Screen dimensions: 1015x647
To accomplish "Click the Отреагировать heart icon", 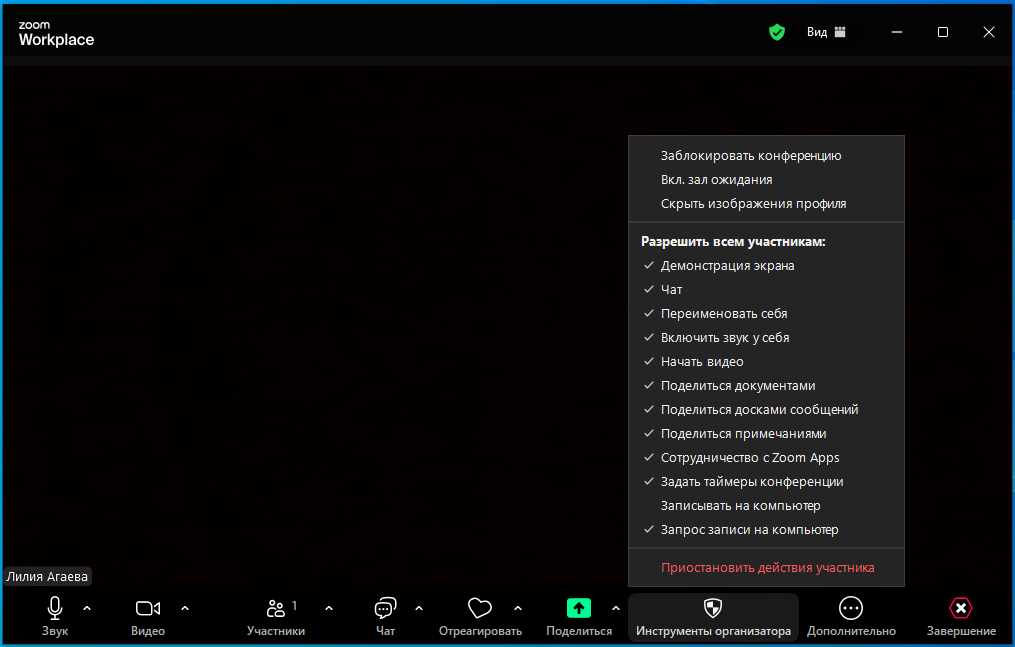I will 480,609.
